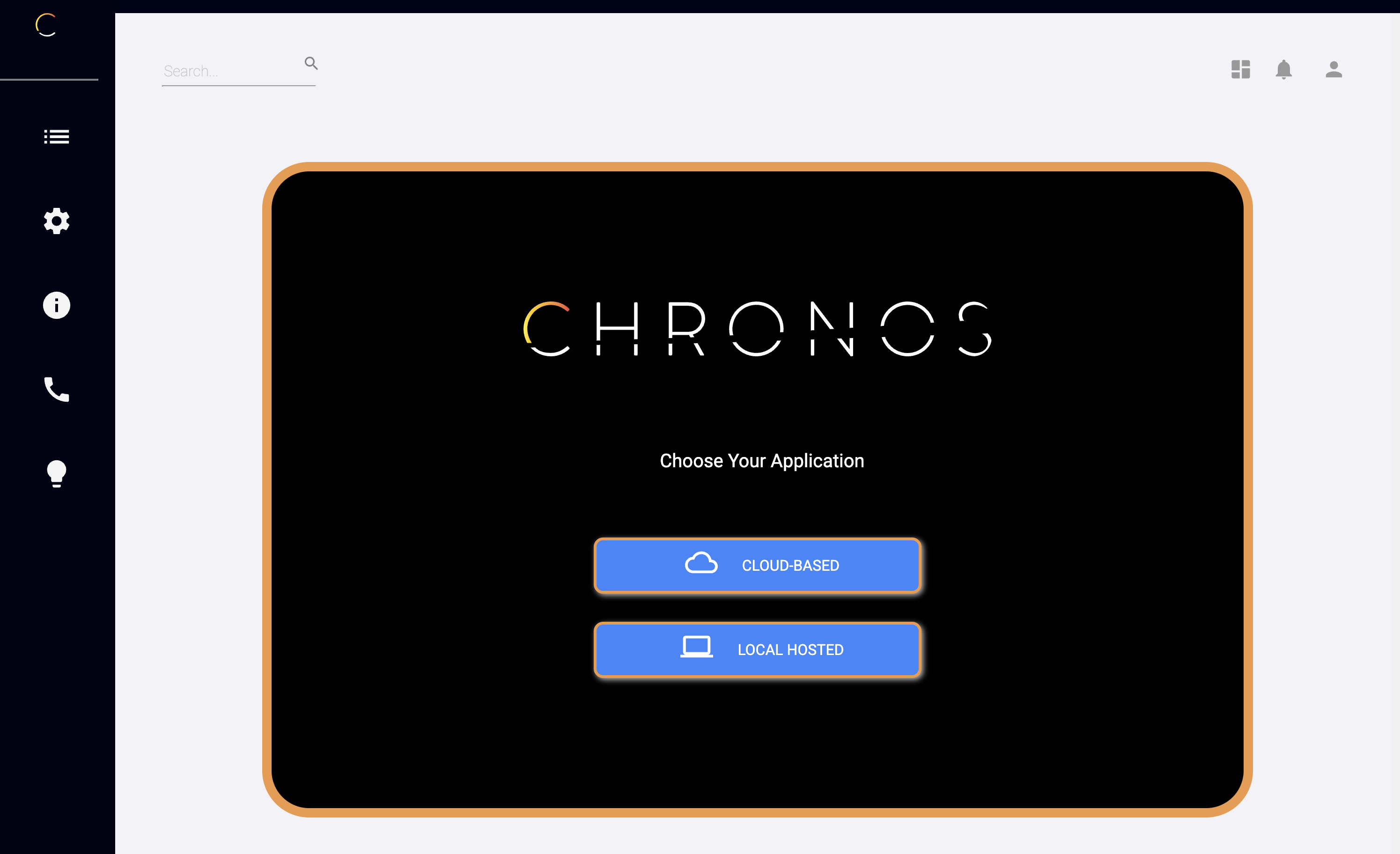This screenshot has height=854, width=1400.
Task: Open the list menu in the sidebar
Action: pyautogui.click(x=56, y=136)
